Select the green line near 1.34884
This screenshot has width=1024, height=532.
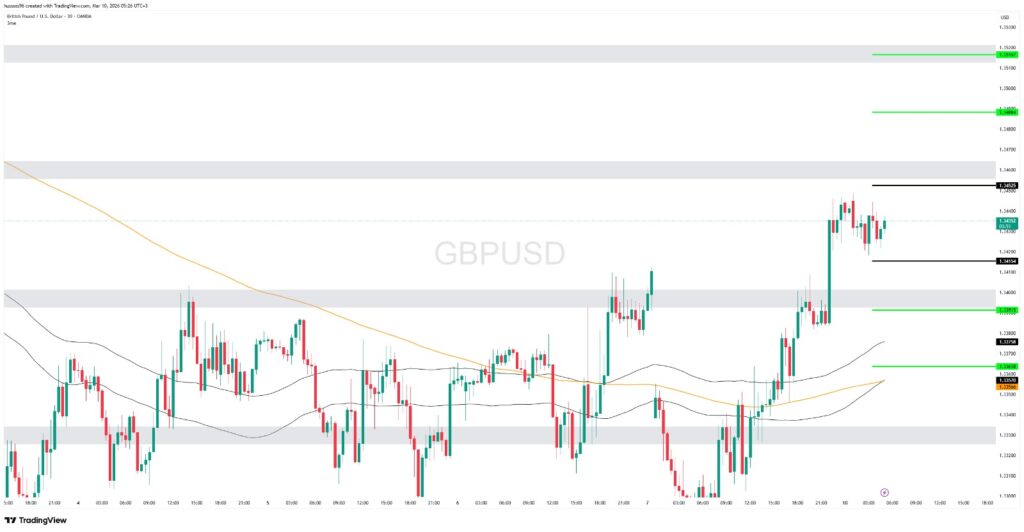930,112
